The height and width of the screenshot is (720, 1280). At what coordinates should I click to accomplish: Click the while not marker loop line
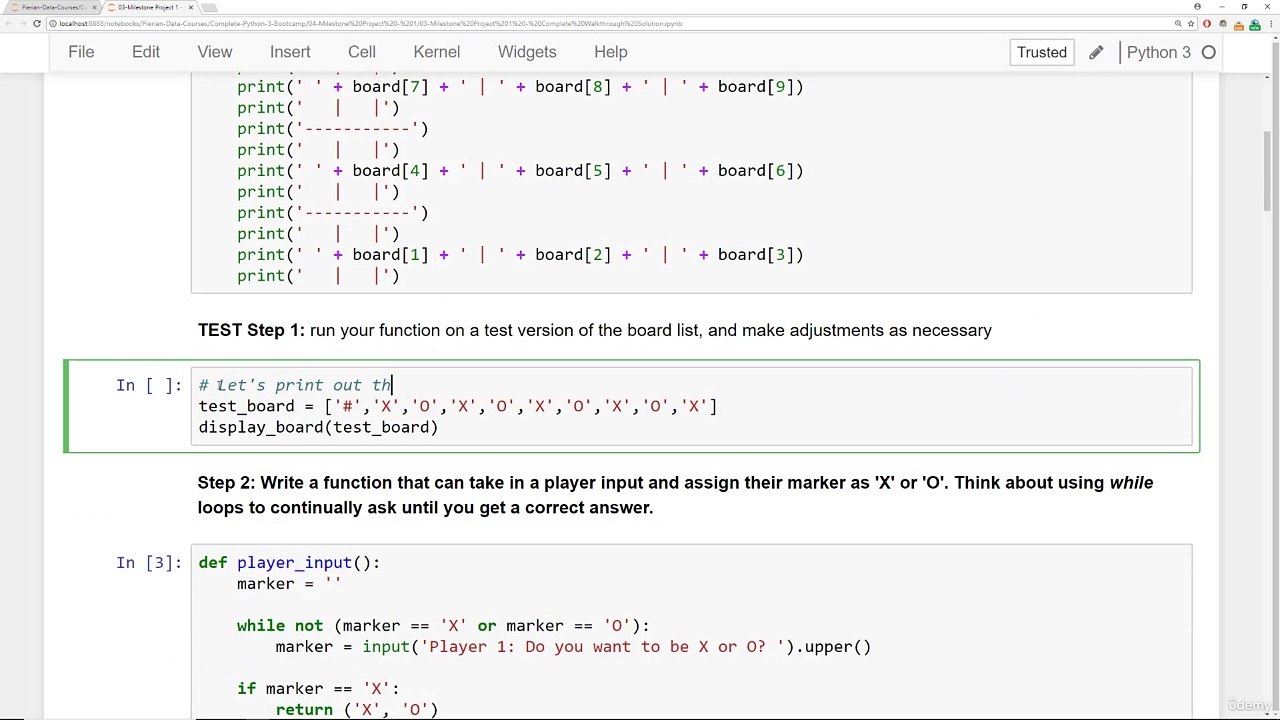coord(443,626)
